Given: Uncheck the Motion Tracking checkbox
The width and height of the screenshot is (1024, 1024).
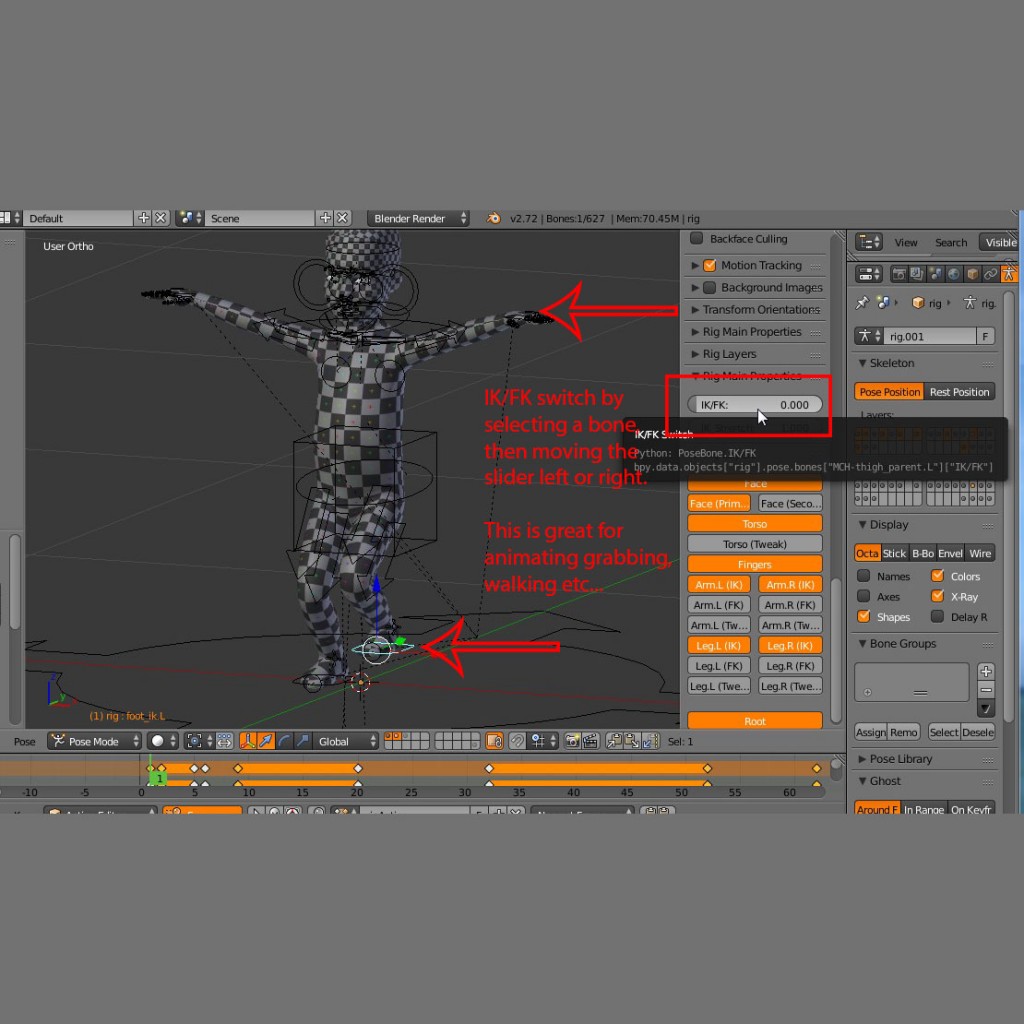Looking at the screenshot, I should coord(710,265).
